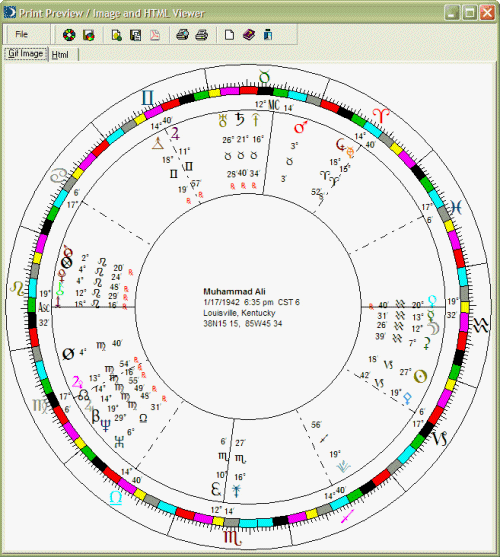
Task: Click the cyan Venus symbol
Action: click(432, 301)
